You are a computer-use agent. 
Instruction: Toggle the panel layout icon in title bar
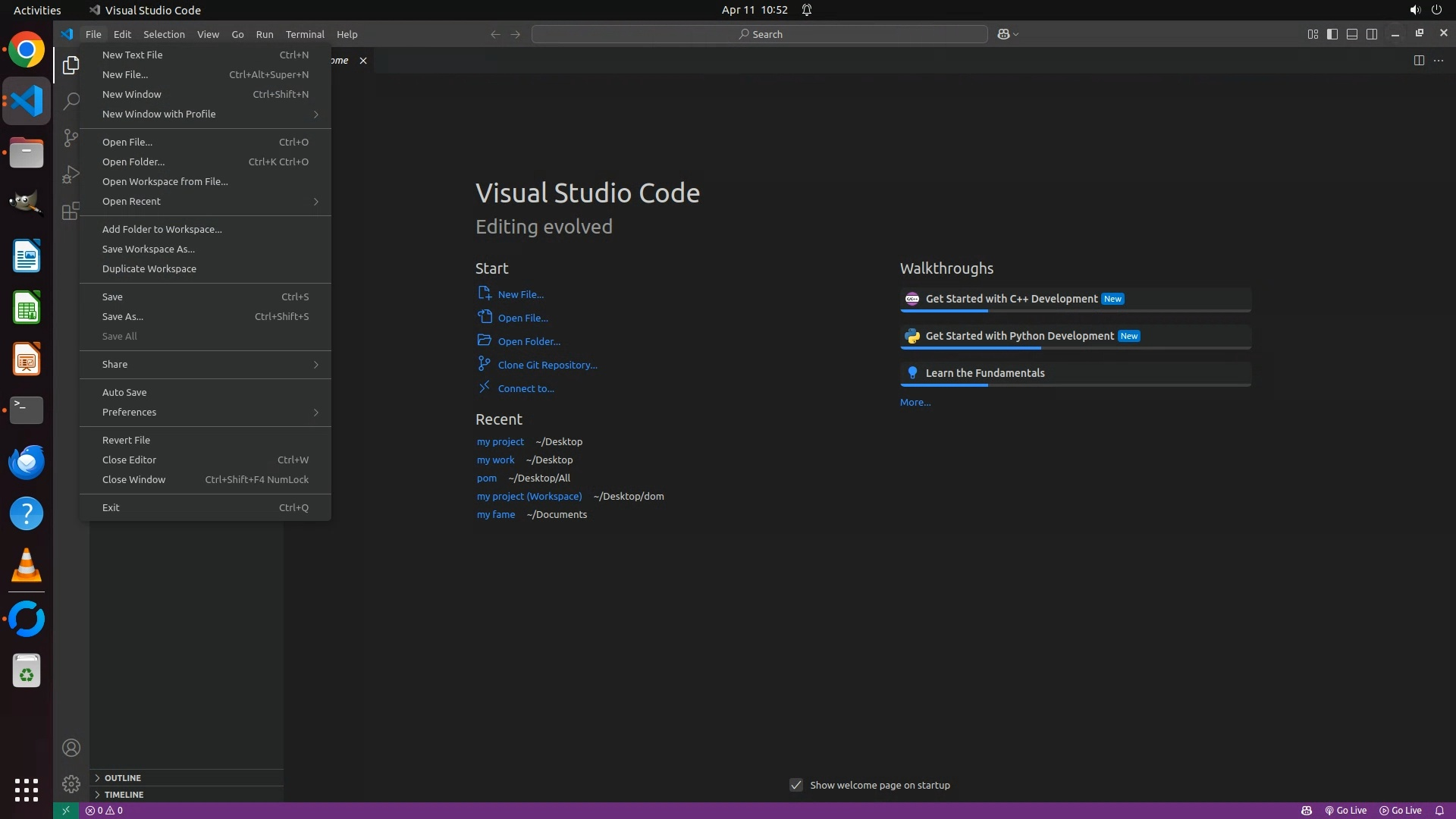(x=1351, y=34)
